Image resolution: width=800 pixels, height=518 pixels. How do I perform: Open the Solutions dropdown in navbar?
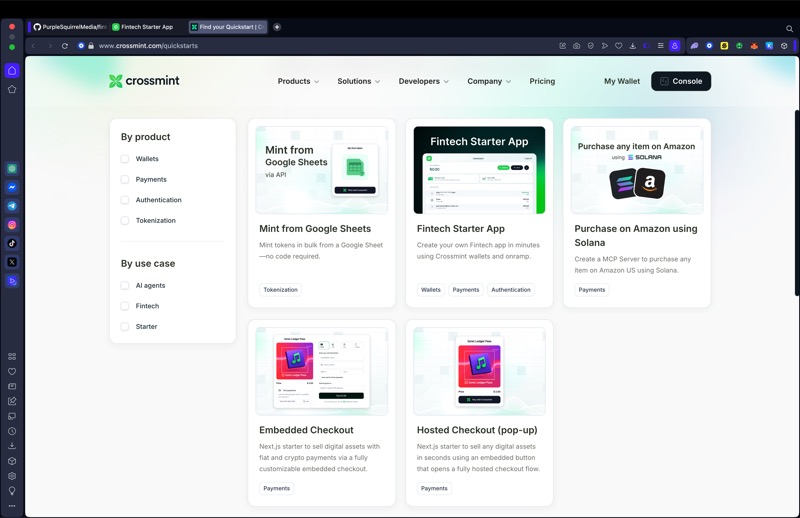(358, 81)
